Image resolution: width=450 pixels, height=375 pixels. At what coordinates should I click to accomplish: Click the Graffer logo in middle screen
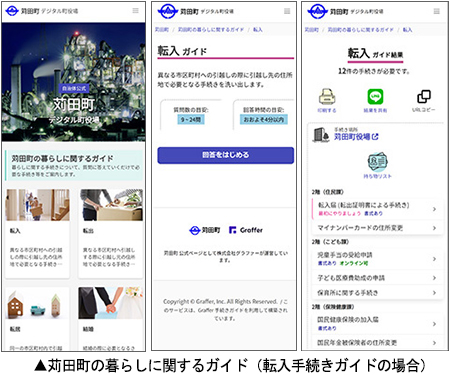(246, 230)
